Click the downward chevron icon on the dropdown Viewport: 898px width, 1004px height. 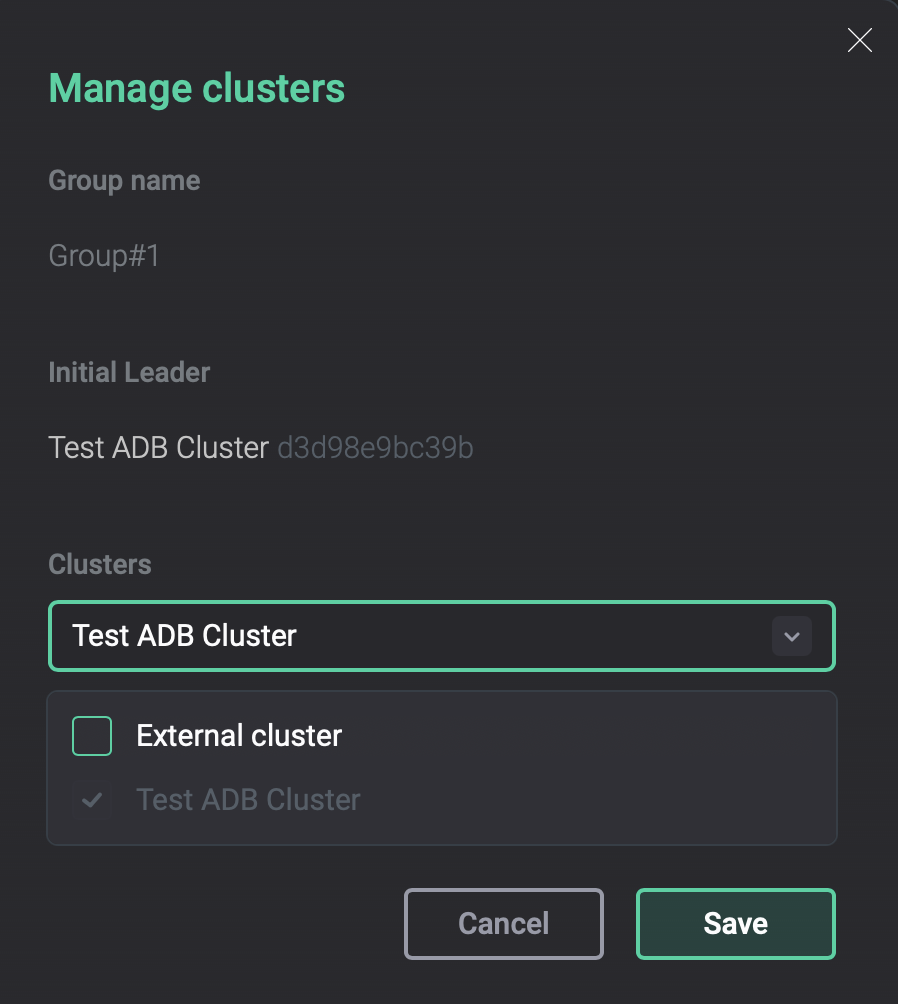(792, 636)
